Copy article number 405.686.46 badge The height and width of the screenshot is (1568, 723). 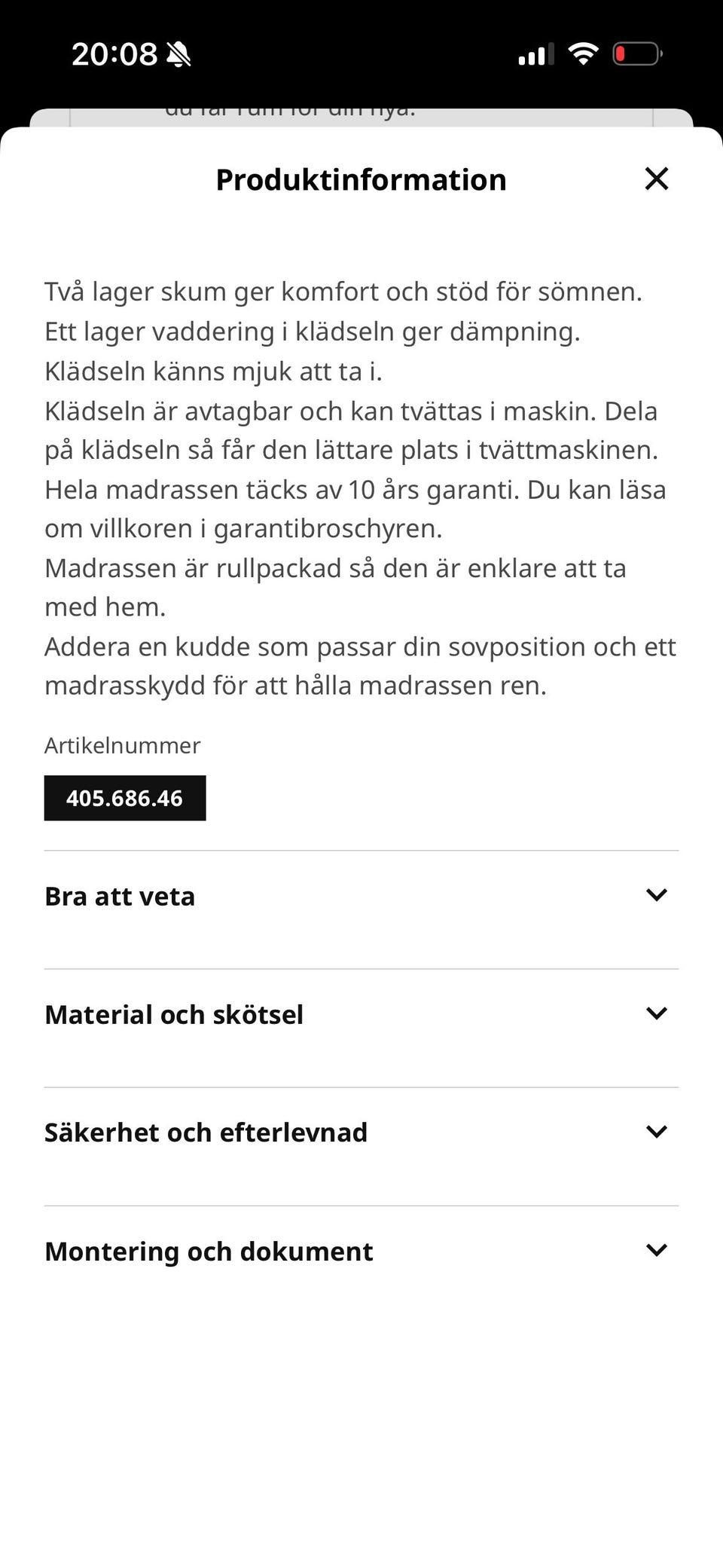point(125,798)
